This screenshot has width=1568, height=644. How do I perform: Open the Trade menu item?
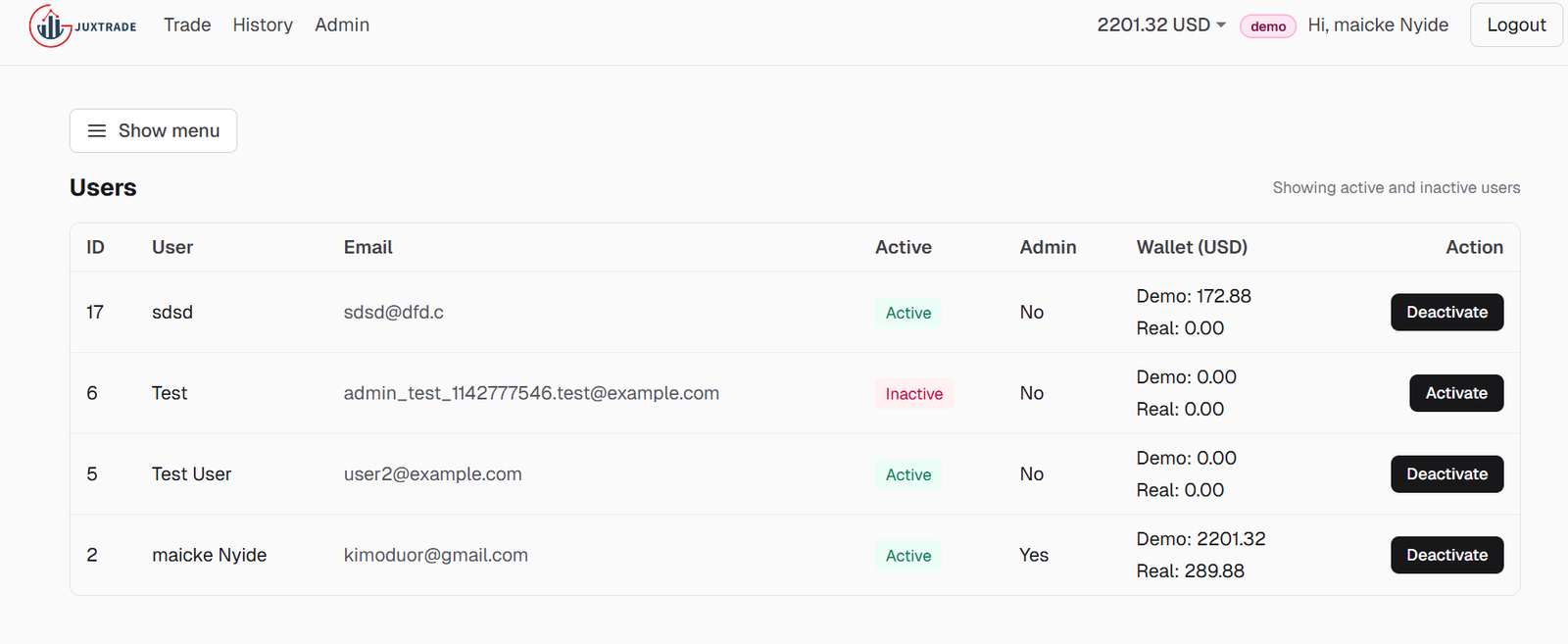click(x=187, y=25)
